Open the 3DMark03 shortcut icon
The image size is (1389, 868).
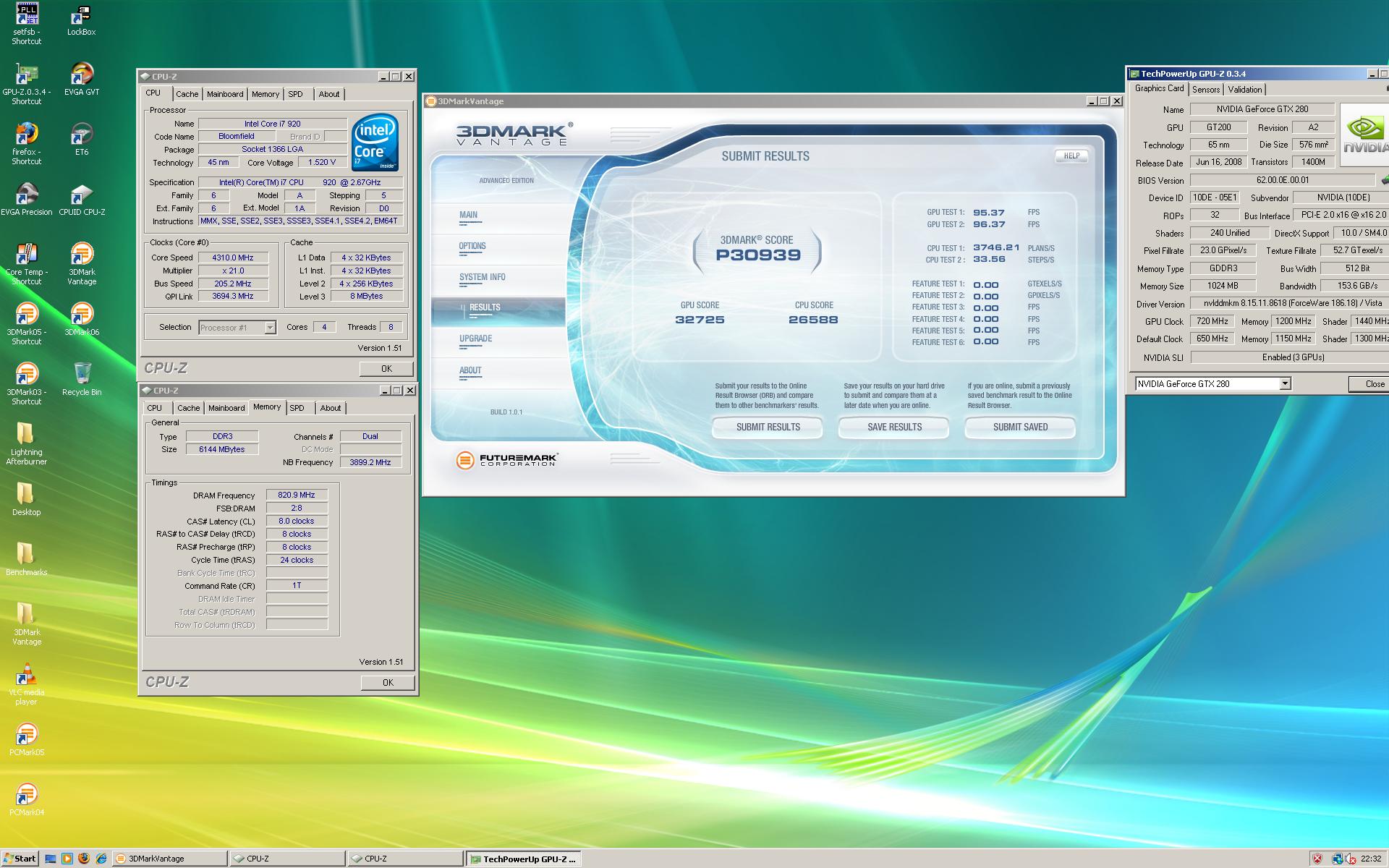27,384
